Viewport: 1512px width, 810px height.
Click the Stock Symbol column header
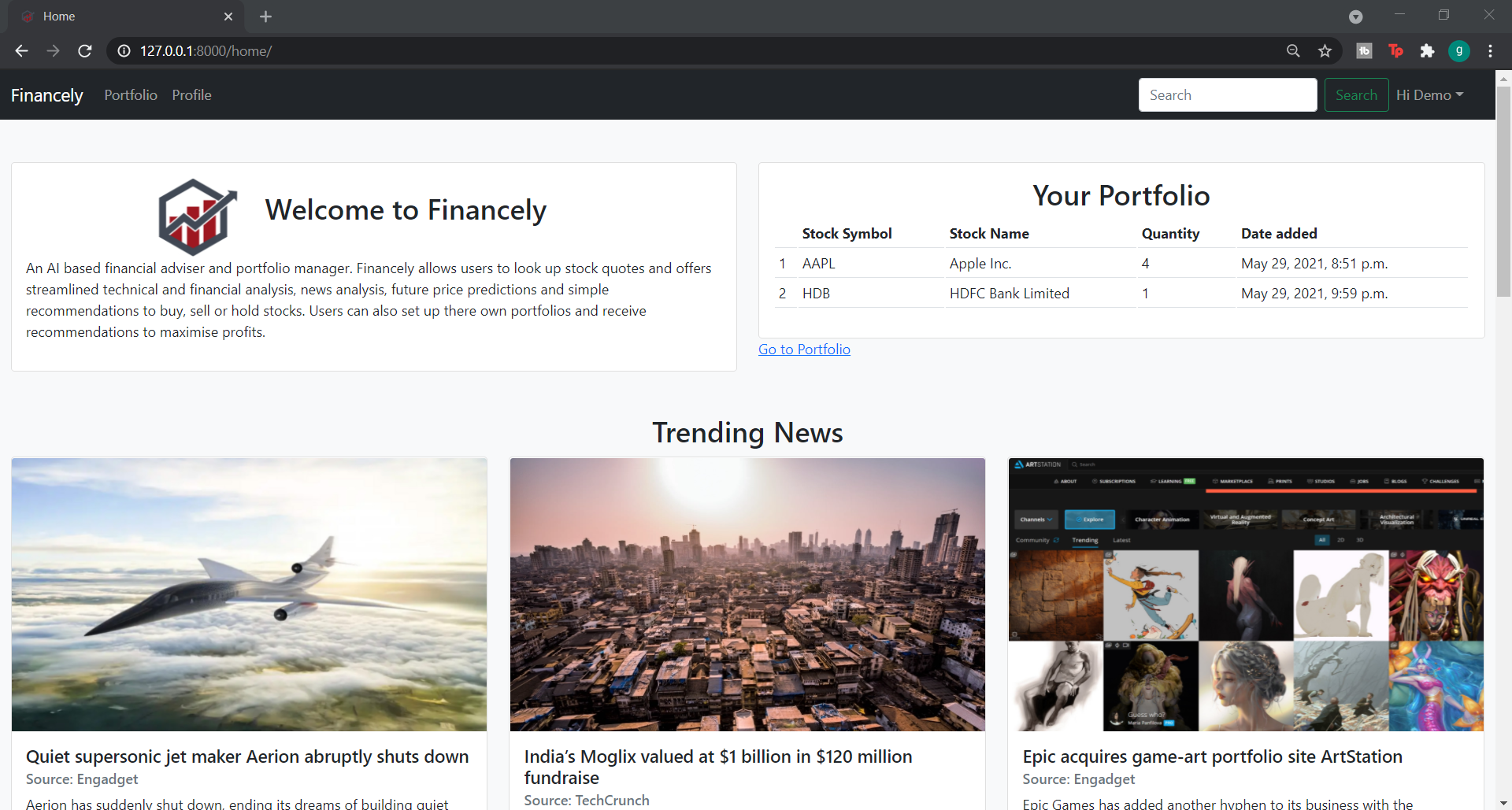coord(847,234)
